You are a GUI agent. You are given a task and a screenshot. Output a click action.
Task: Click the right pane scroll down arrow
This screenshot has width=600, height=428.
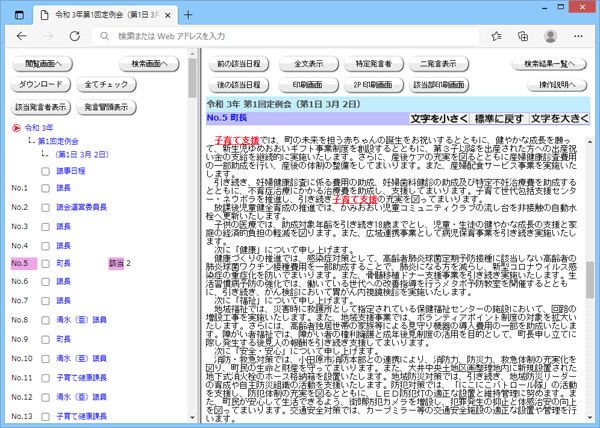click(590, 418)
